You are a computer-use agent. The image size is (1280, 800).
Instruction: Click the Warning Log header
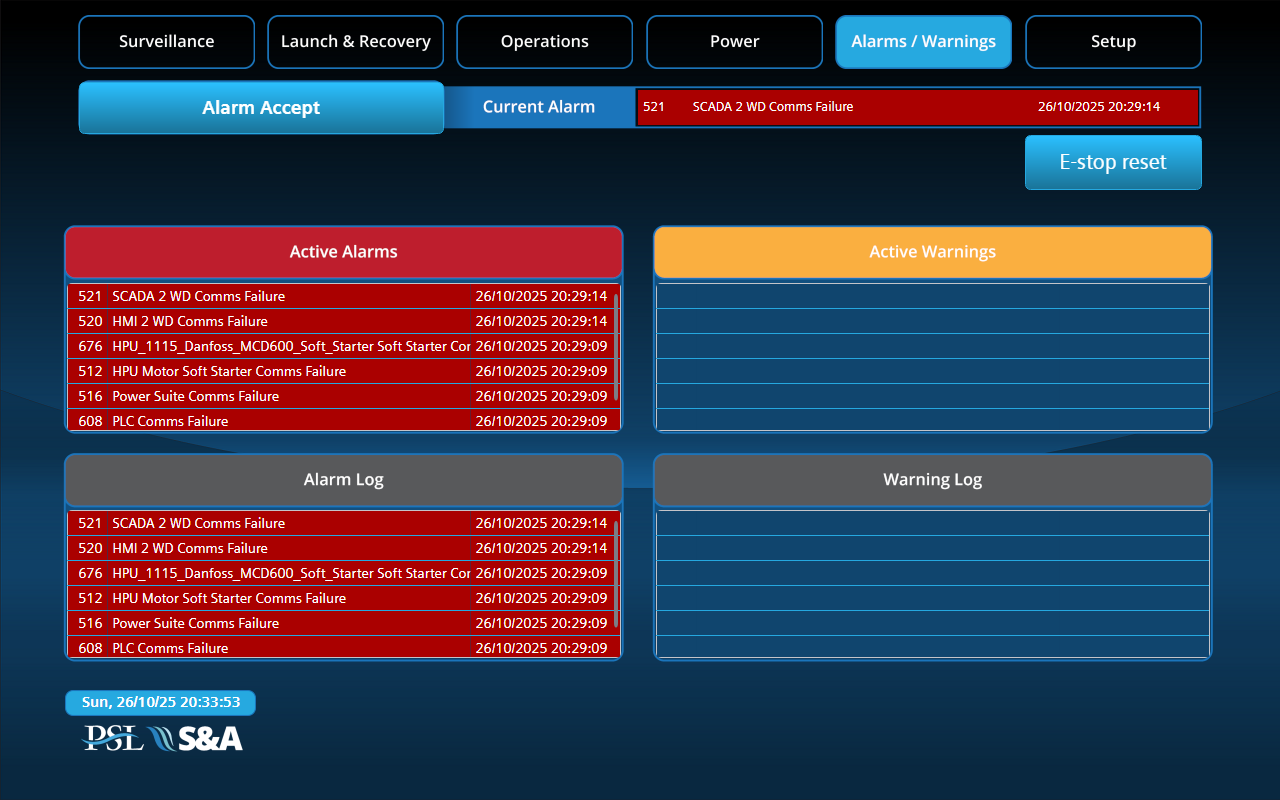coord(932,480)
